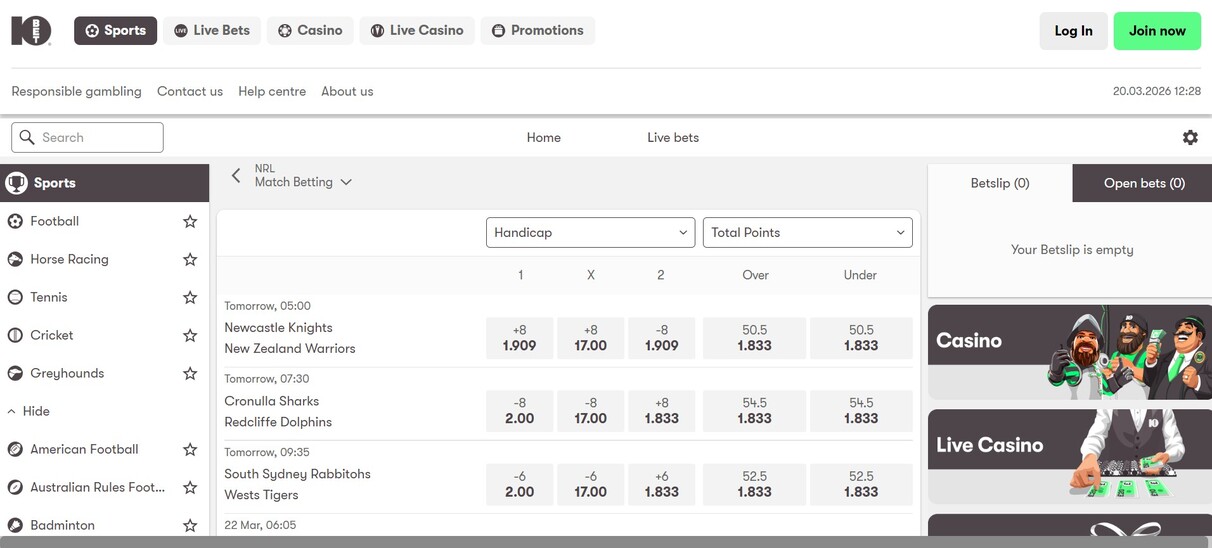Go to Home in the sub navigation
Image resolution: width=1212 pixels, height=548 pixels.
point(544,138)
